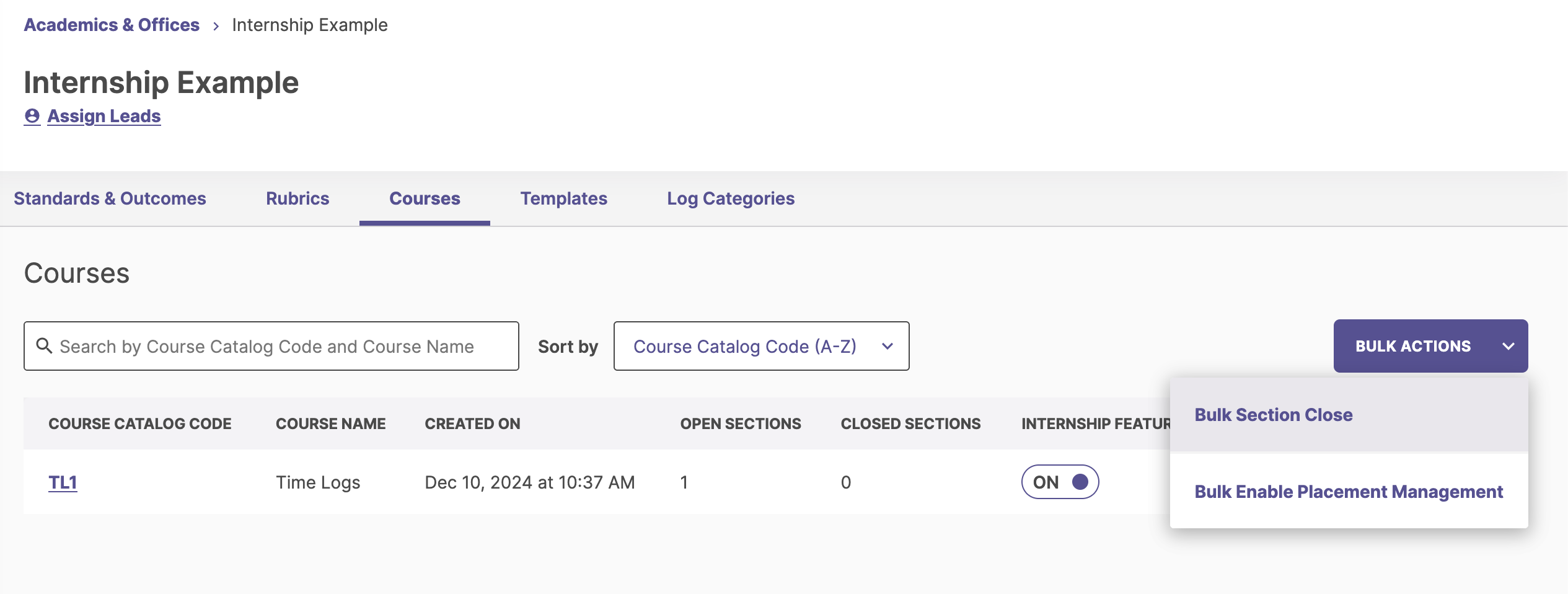
Task: Choose Bulk Section Close from the menu
Action: click(1349, 415)
